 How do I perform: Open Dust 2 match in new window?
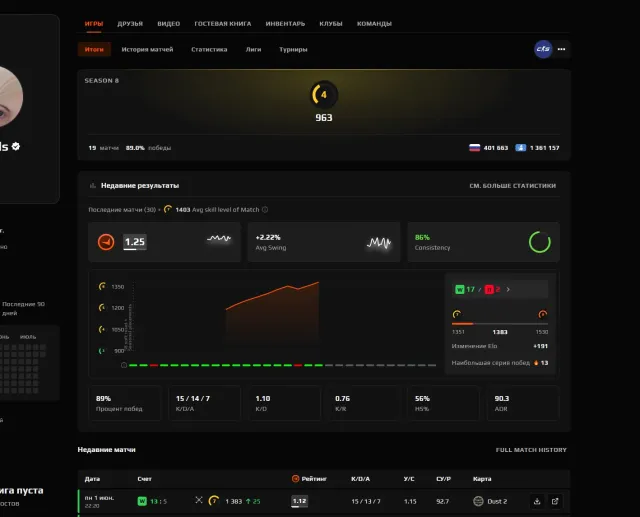555,501
